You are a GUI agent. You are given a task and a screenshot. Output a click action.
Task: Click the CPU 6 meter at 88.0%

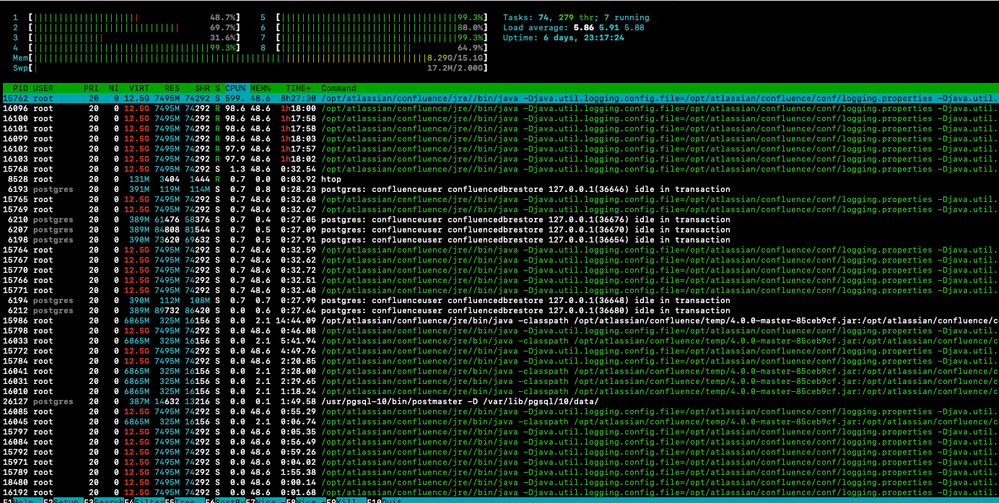click(x=373, y=27)
